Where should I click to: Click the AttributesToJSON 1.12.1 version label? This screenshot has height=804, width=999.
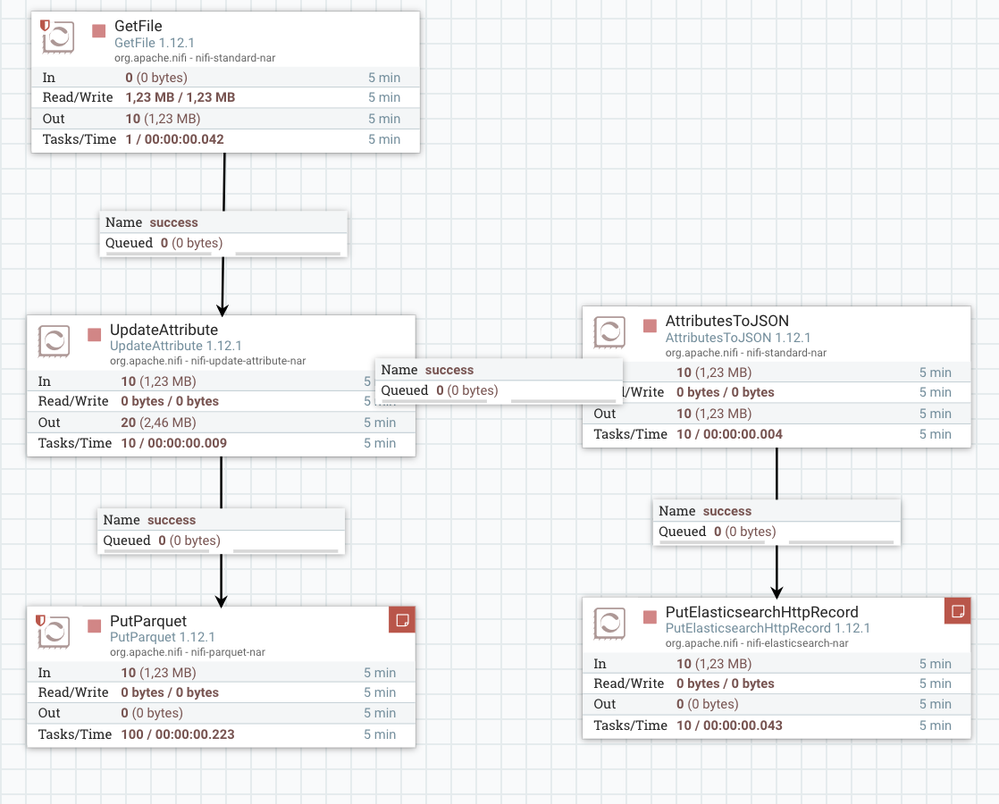[738, 338]
